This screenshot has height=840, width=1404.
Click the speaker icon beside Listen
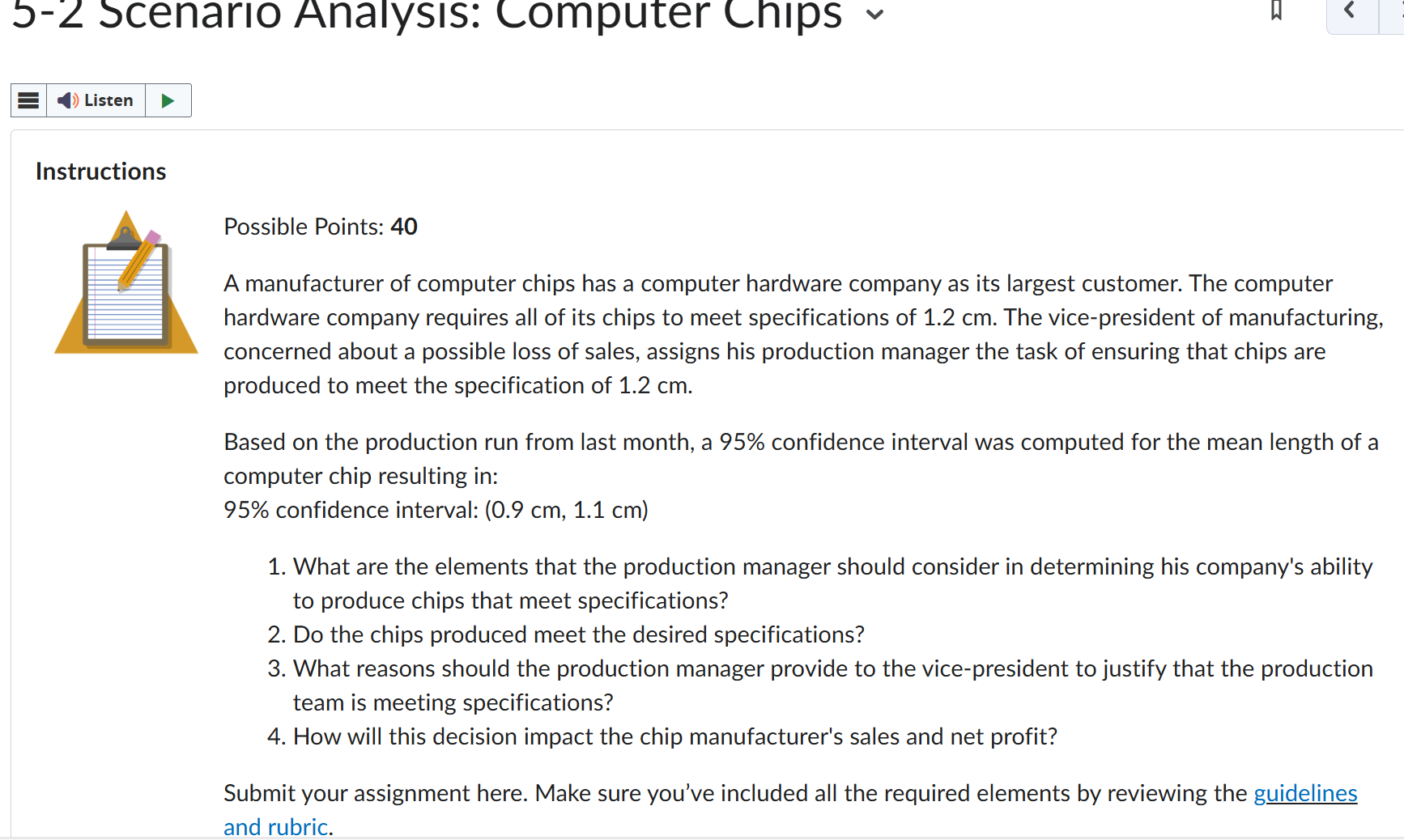[x=68, y=100]
